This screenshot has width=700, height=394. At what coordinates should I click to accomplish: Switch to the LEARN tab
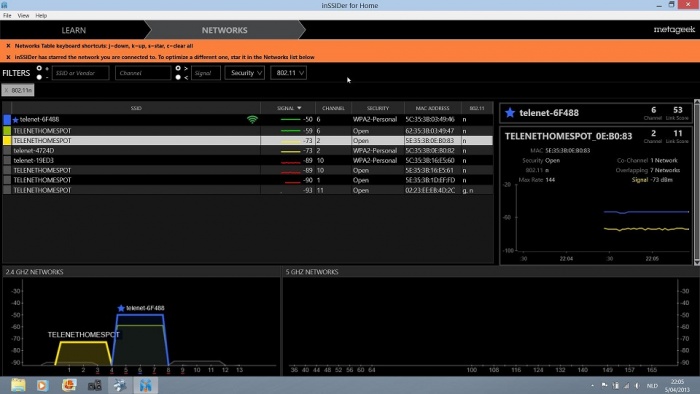(x=74, y=30)
